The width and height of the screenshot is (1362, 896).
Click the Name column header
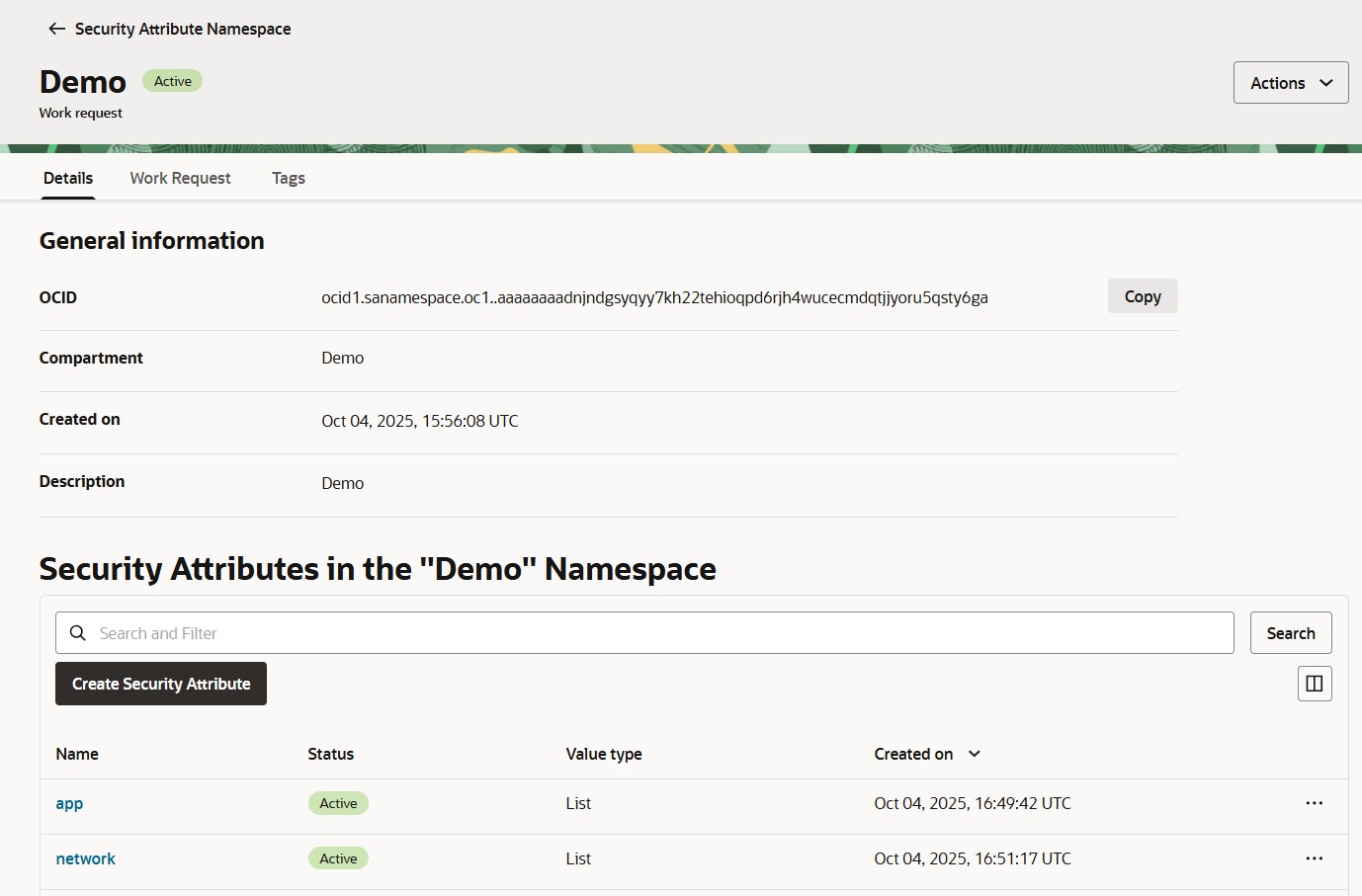point(77,754)
